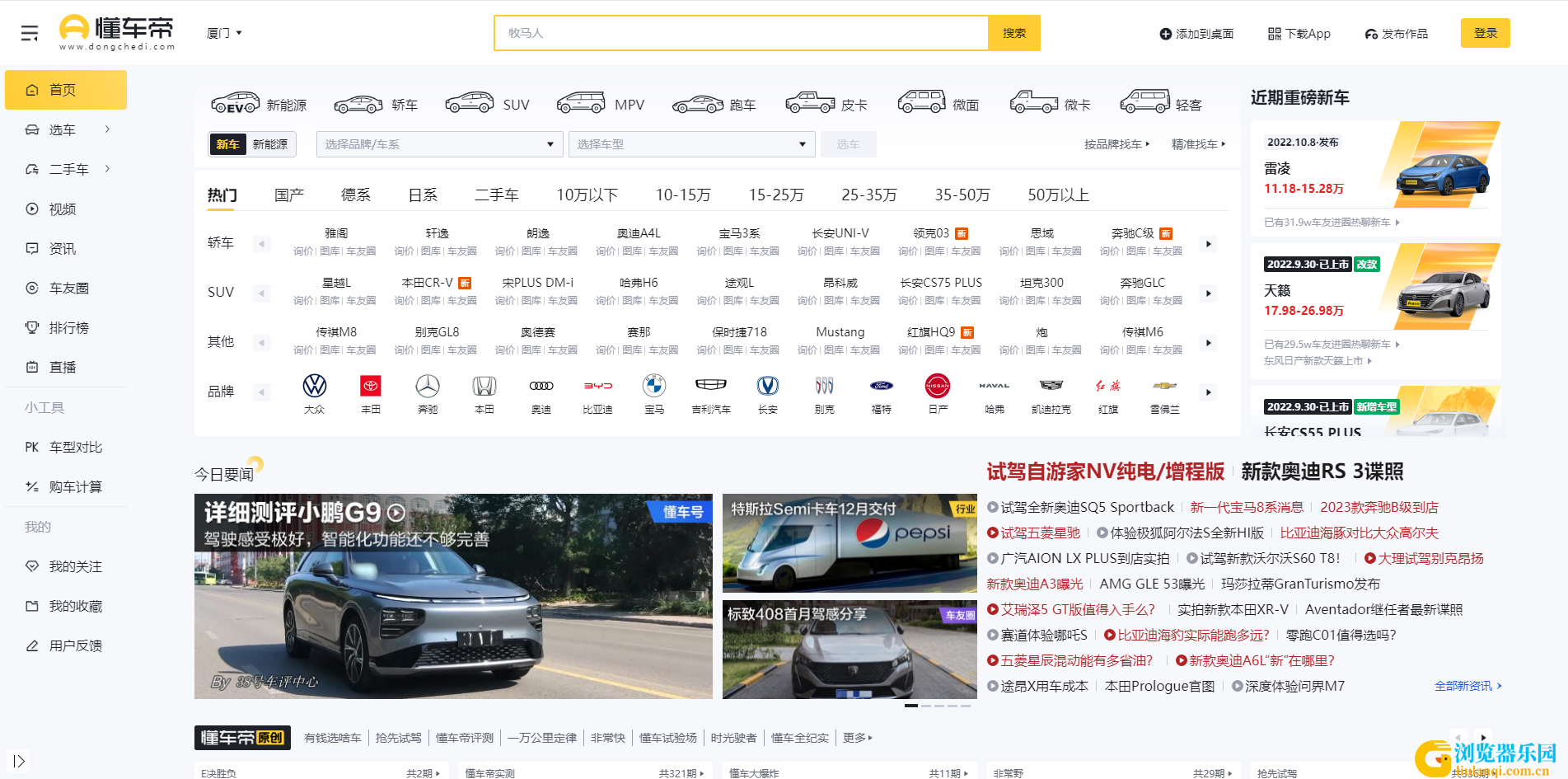Select the 皮卡 pickup icon
Viewport: 1568px width, 779px height.
[x=810, y=104]
